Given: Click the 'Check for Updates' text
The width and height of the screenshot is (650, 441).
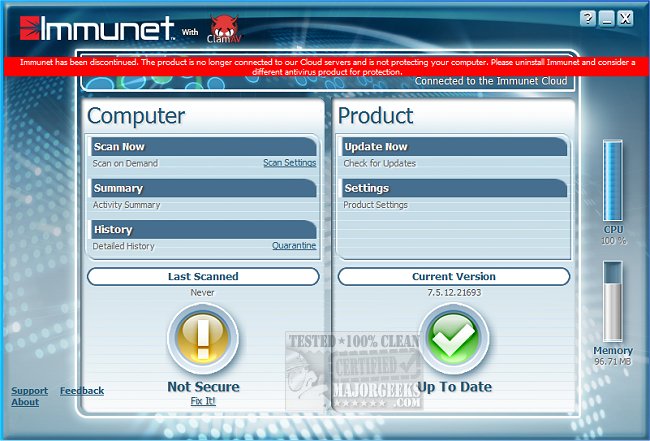Looking at the screenshot, I should coord(379,163).
